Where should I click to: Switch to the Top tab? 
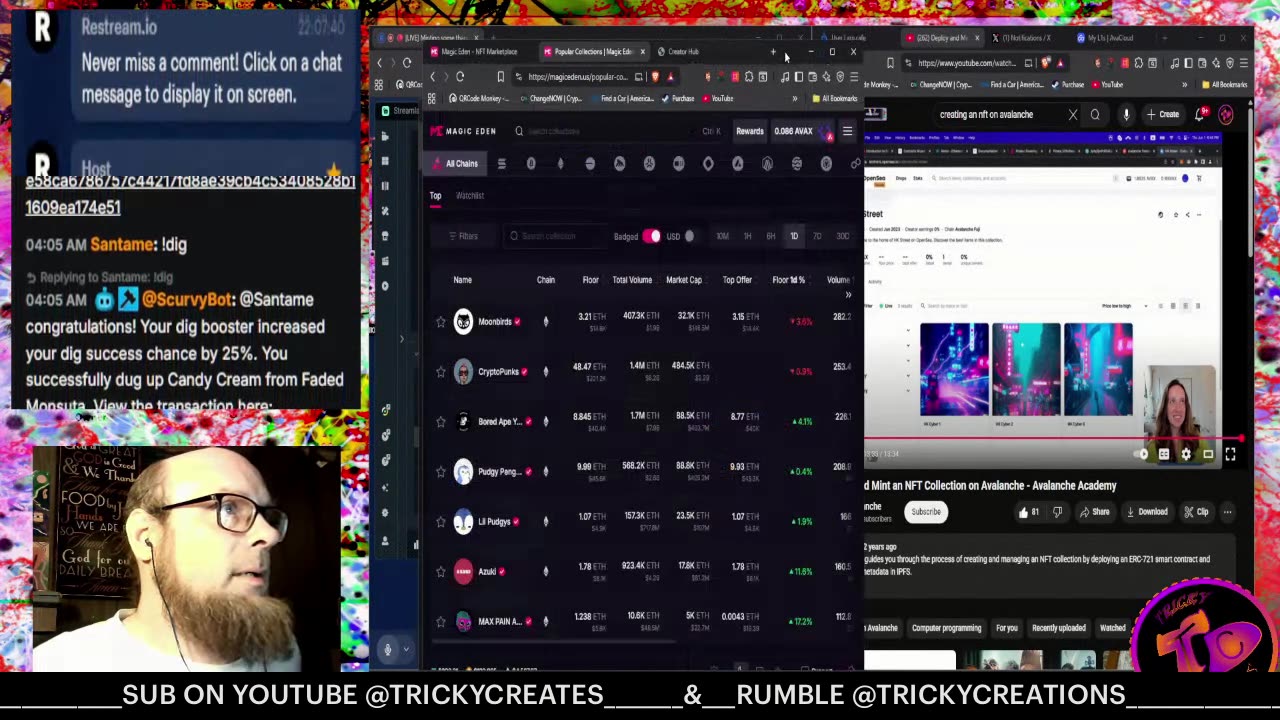435,196
